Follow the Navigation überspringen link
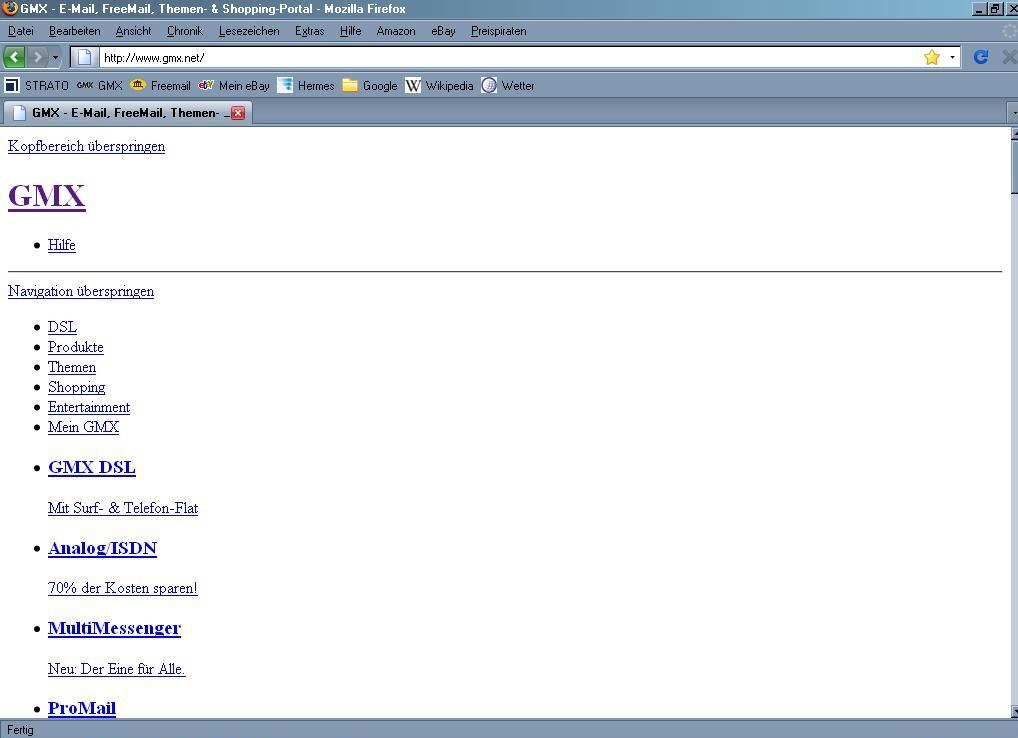Image resolution: width=1018 pixels, height=738 pixels. [81, 291]
